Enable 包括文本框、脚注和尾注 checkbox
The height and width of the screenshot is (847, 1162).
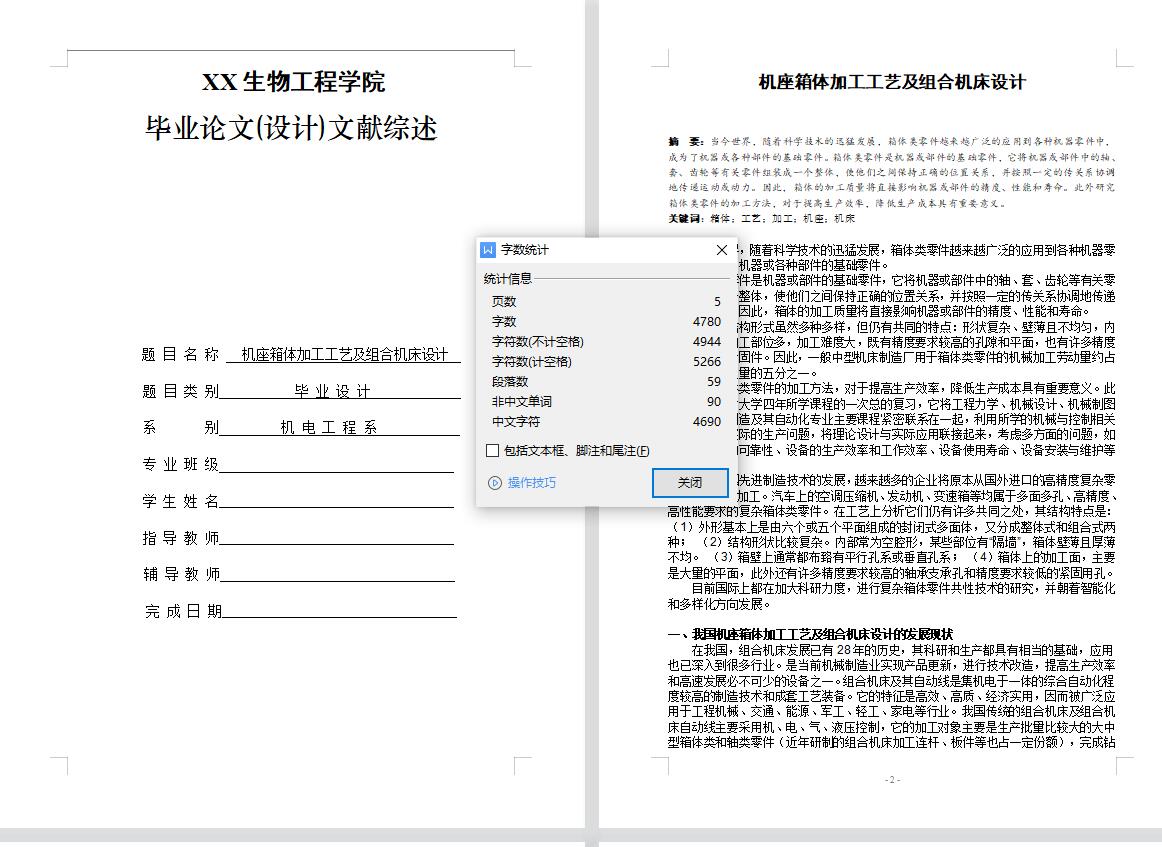[x=492, y=451]
